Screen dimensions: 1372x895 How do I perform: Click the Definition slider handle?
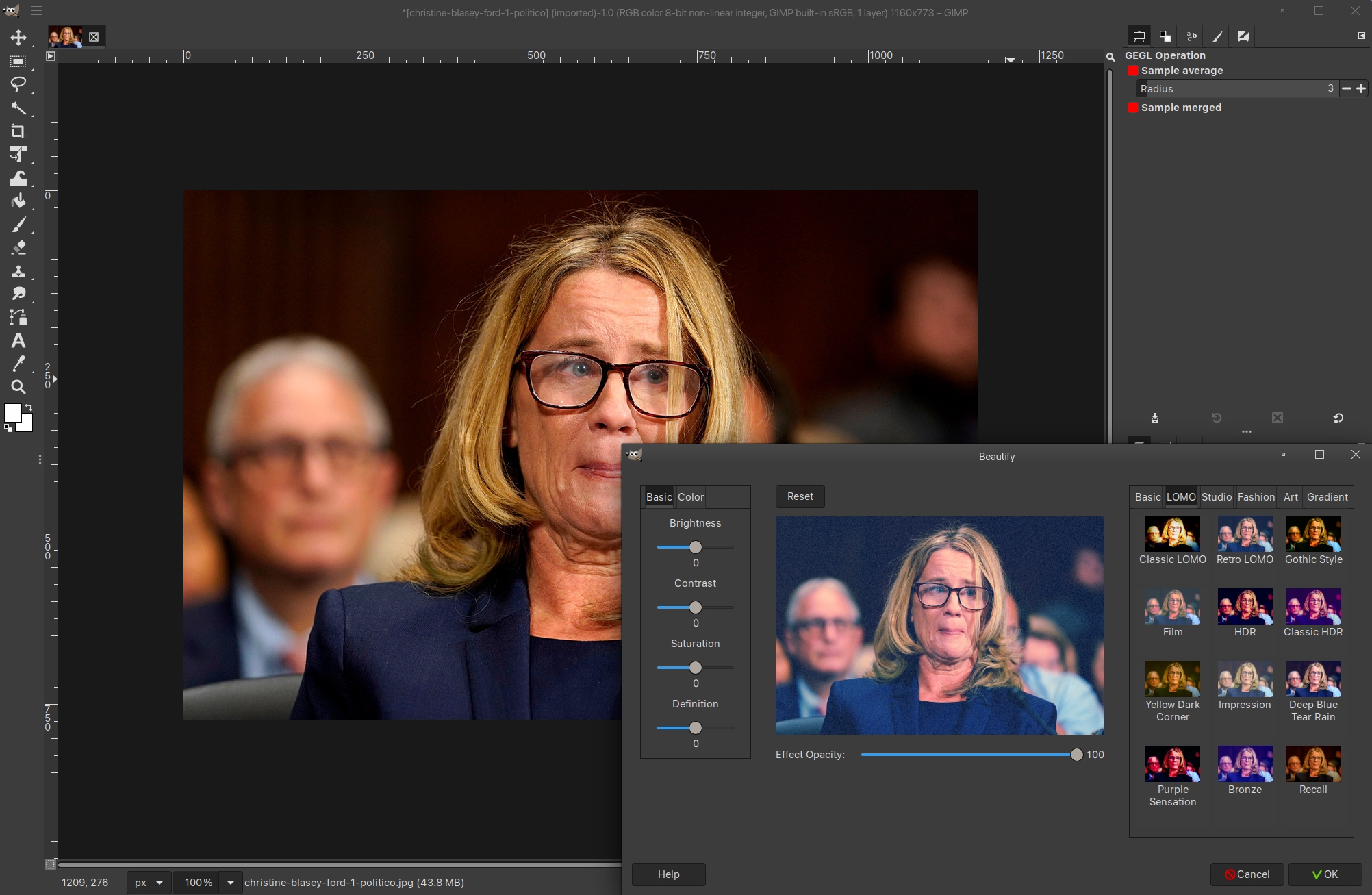click(x=696, y=728)
